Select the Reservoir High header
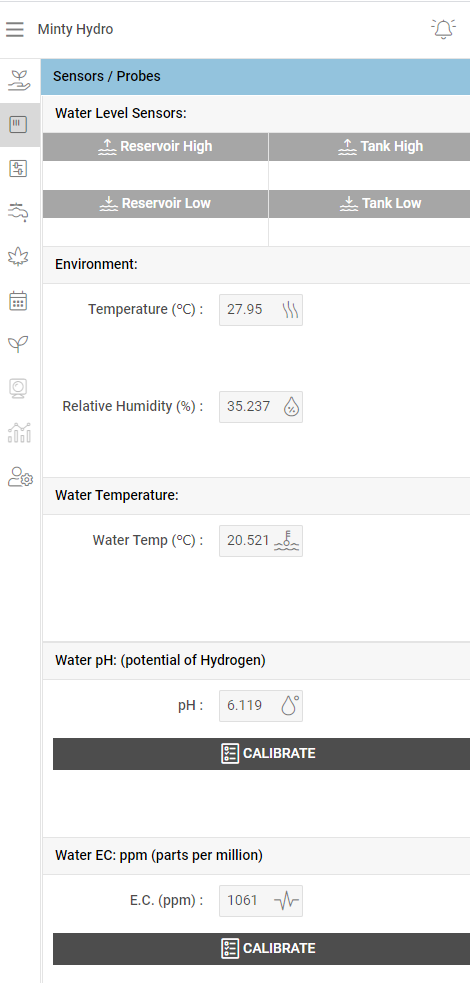 point(155,147)
